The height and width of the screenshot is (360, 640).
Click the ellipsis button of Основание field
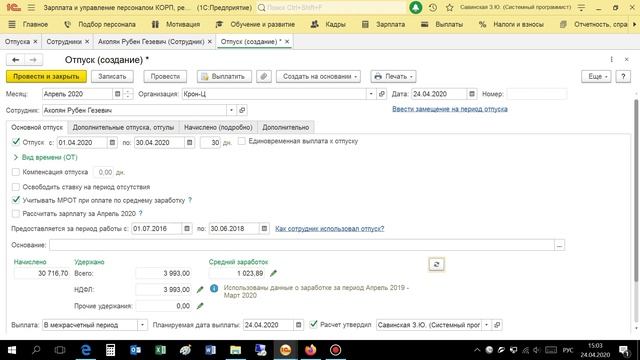[x=560, y=245]
